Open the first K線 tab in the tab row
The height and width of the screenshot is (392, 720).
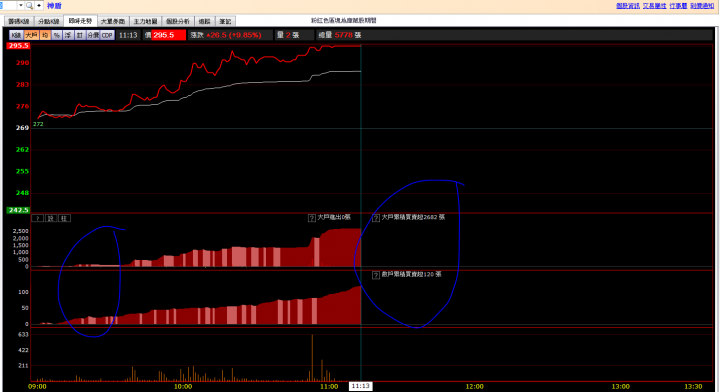(19, 22)
